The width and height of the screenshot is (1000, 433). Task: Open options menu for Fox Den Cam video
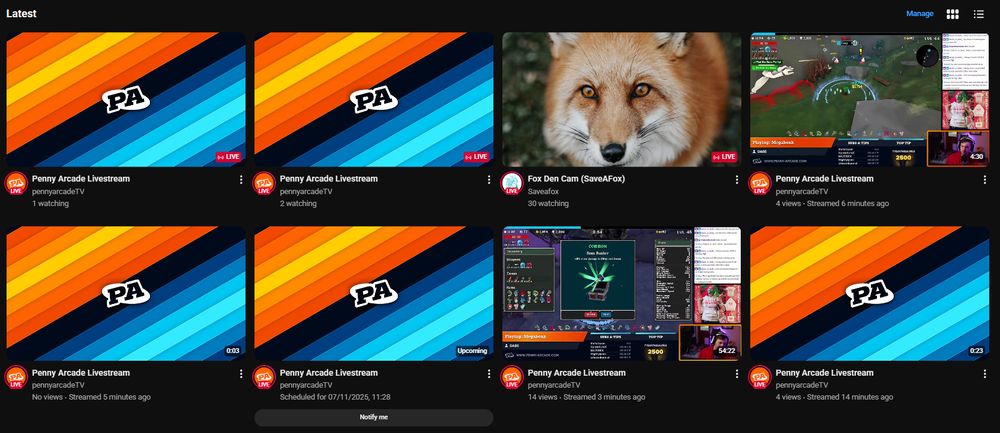(x=737, y=180)
